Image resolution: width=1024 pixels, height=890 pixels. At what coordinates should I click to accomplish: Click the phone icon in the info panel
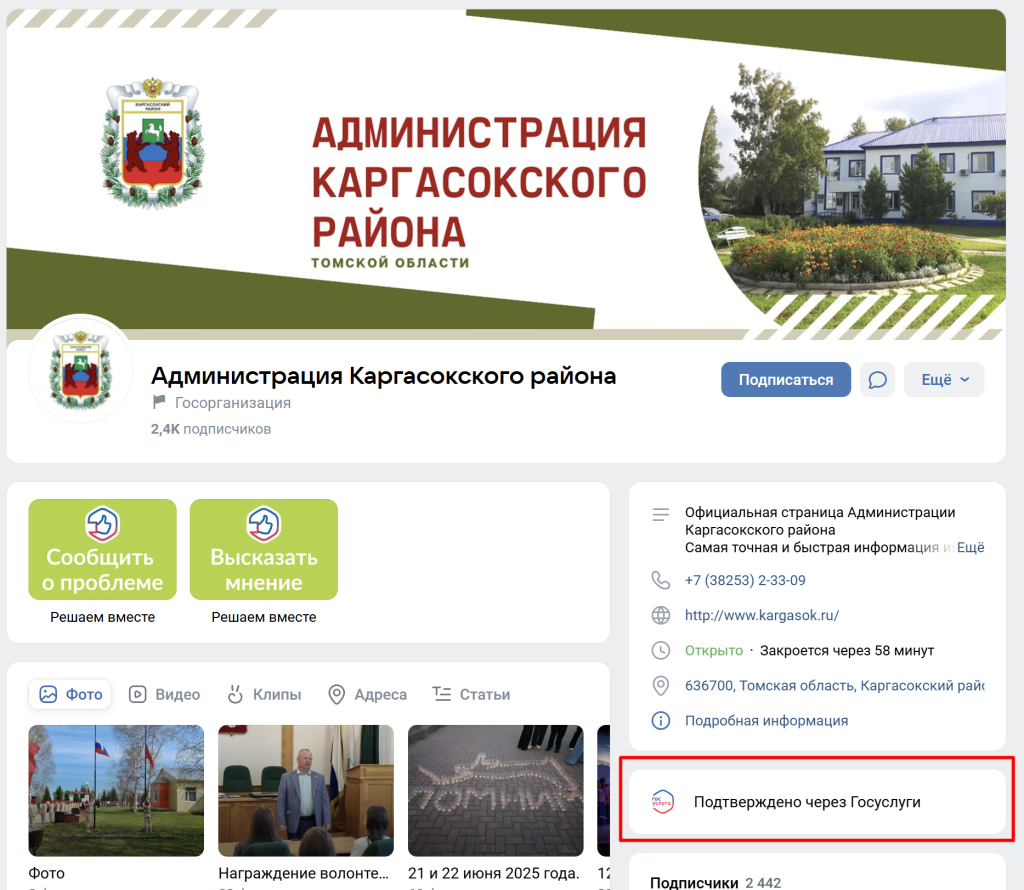660,580
